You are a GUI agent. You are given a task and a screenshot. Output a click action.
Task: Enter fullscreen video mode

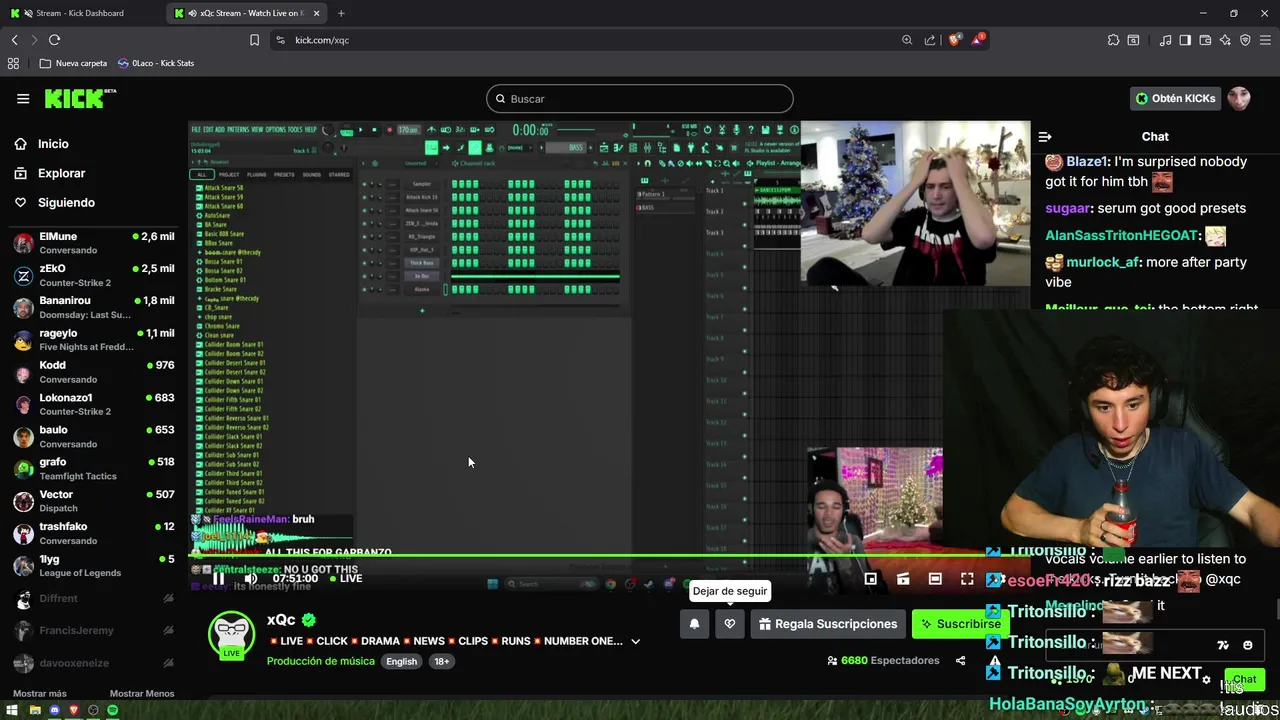pyautogui.click(x=967, y=579)
